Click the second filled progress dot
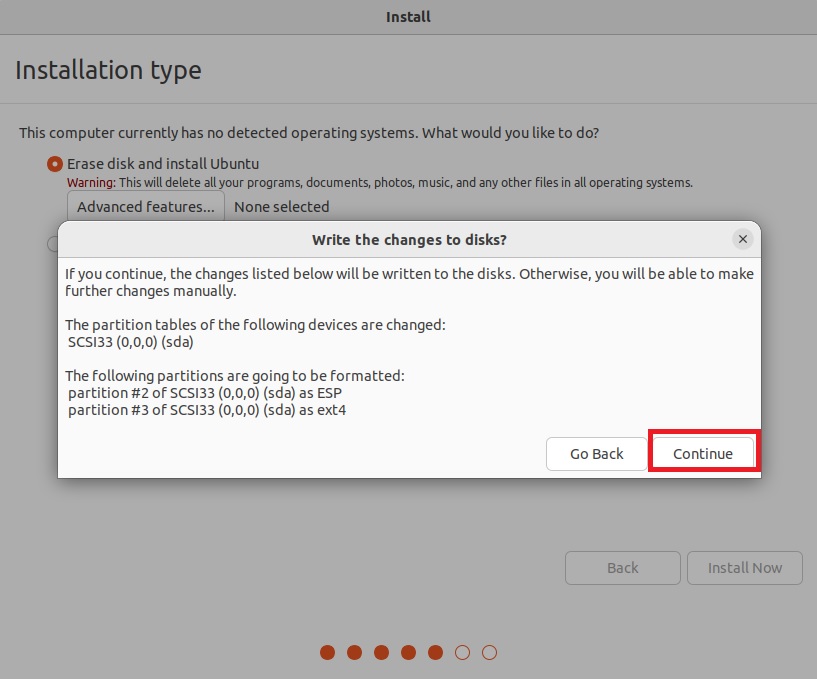The image size is (817, 679). pyautogui.click(x=354, y=652)
